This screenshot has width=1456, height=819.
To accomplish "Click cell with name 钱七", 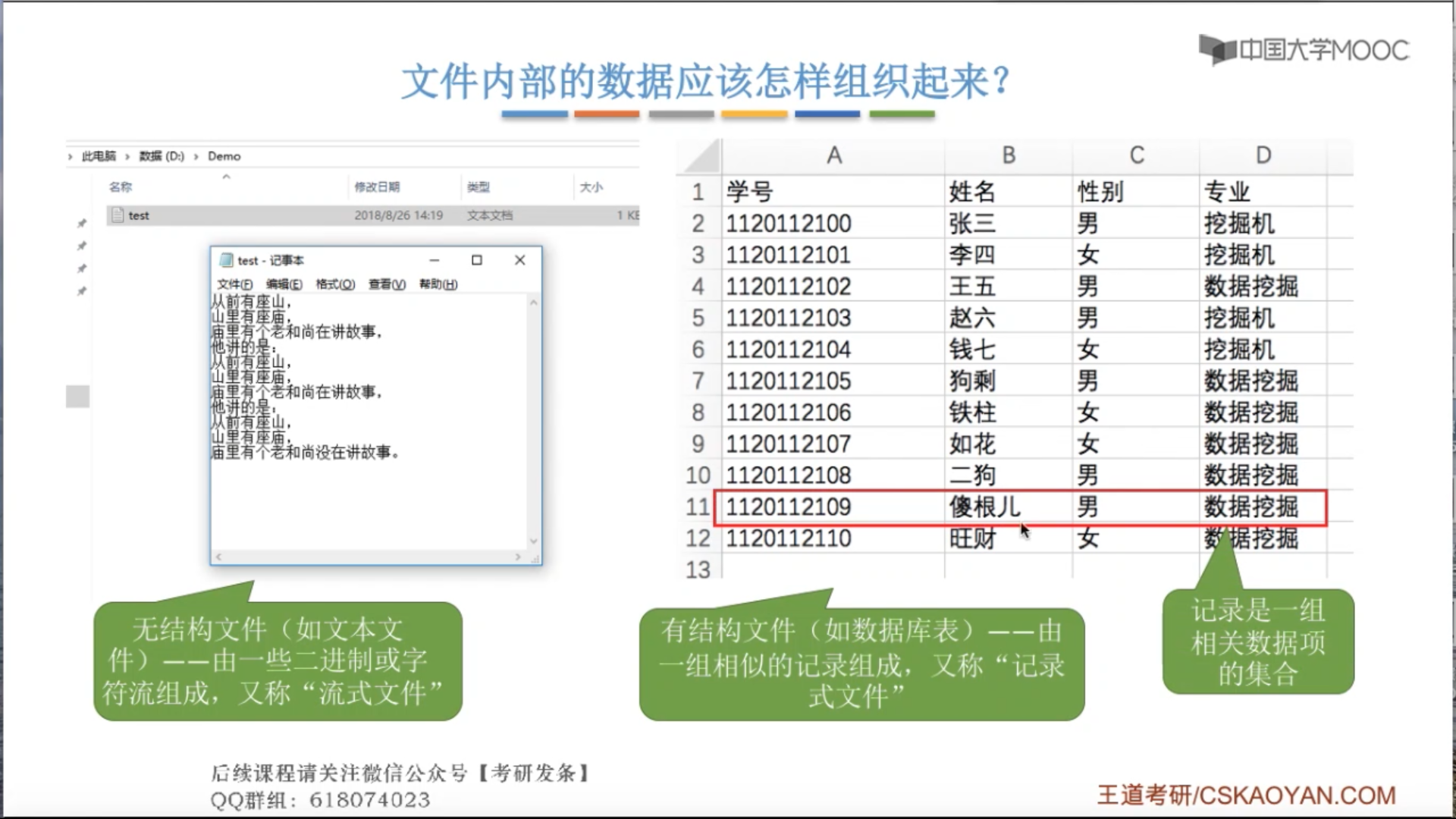I will (1009, 350).
